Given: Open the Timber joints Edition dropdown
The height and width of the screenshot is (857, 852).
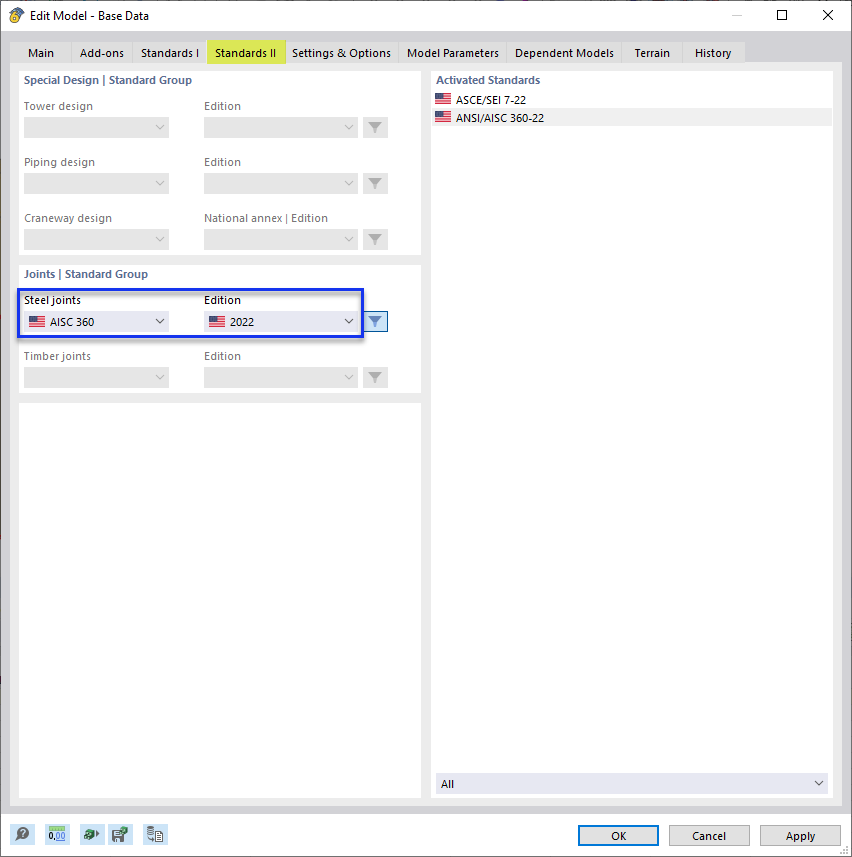Looking at the screenshot, I should [281, 377].
